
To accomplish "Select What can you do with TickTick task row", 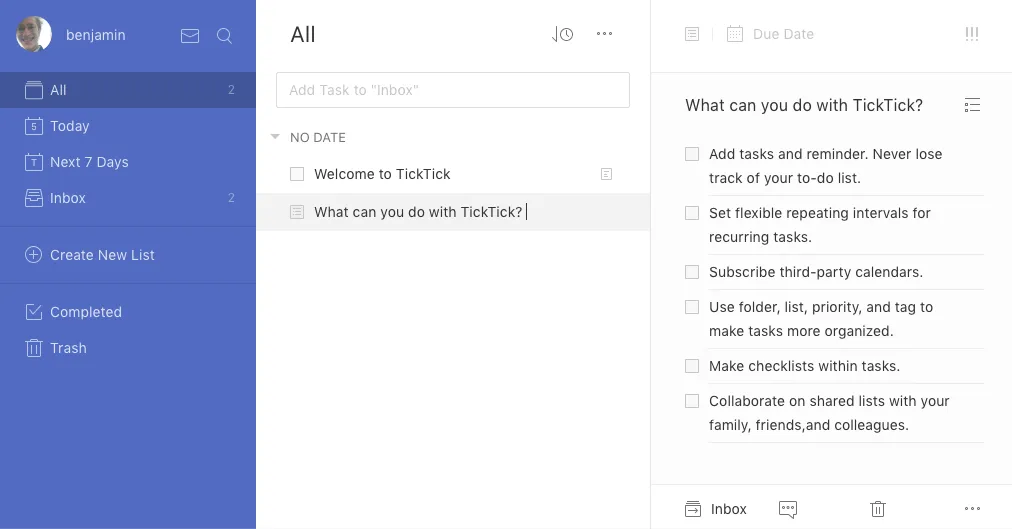I will [453, 212].
